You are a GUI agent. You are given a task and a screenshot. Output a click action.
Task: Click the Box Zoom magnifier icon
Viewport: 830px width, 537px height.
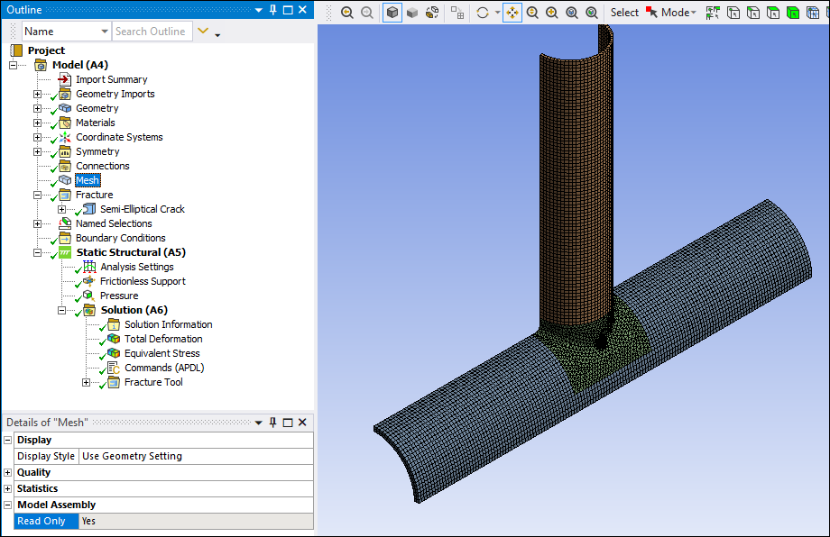[552, 12]
